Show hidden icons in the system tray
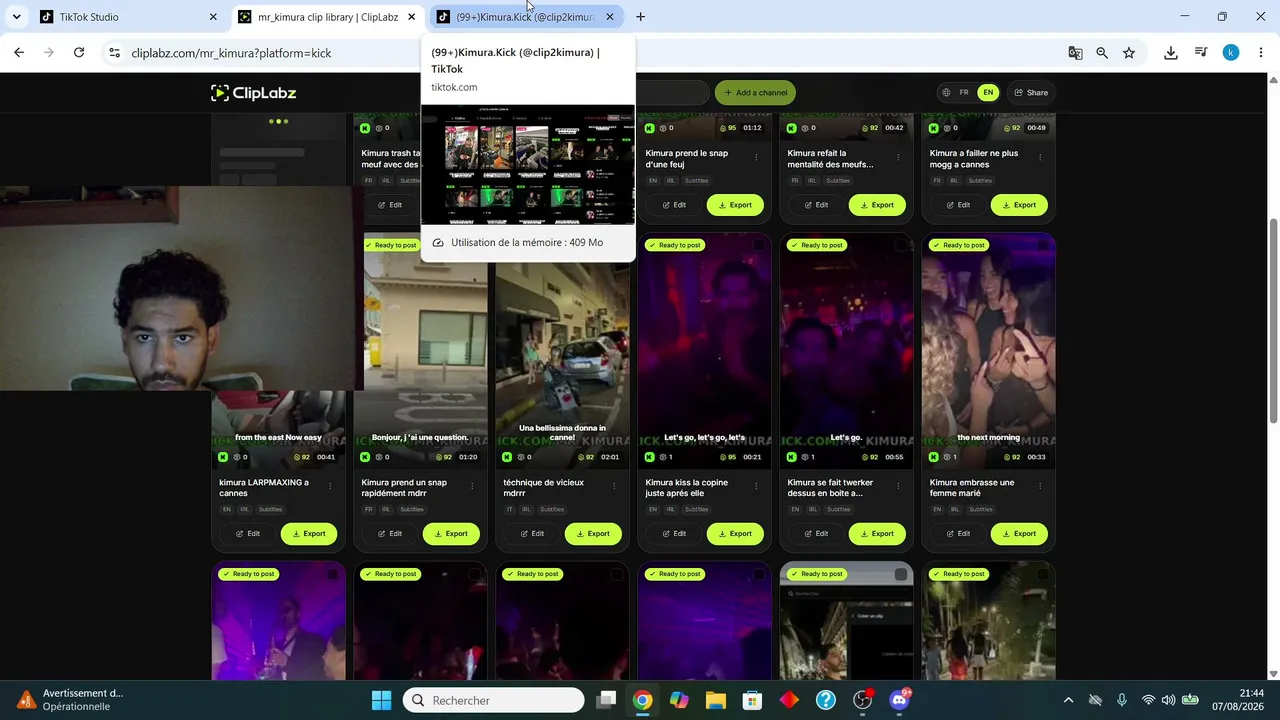Image resolution: width=1280 pixels, height=720 pixels. pyautogui.click(x=1068, y=700)
